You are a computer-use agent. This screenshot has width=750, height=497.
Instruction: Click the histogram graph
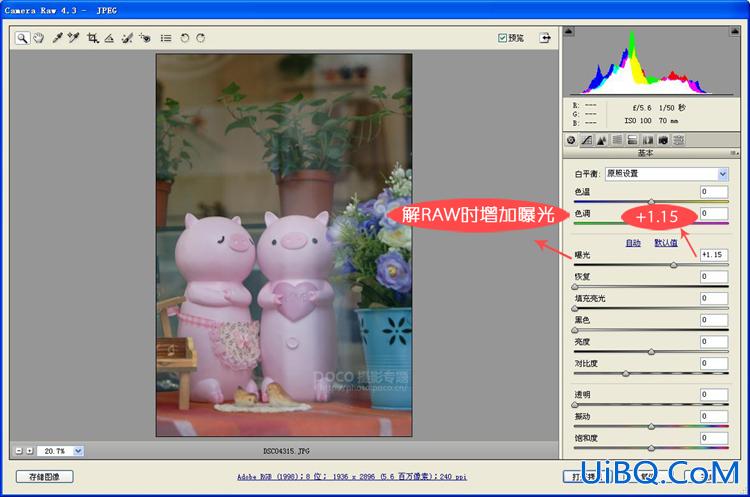pyautogui.click(x=651, y=62)
